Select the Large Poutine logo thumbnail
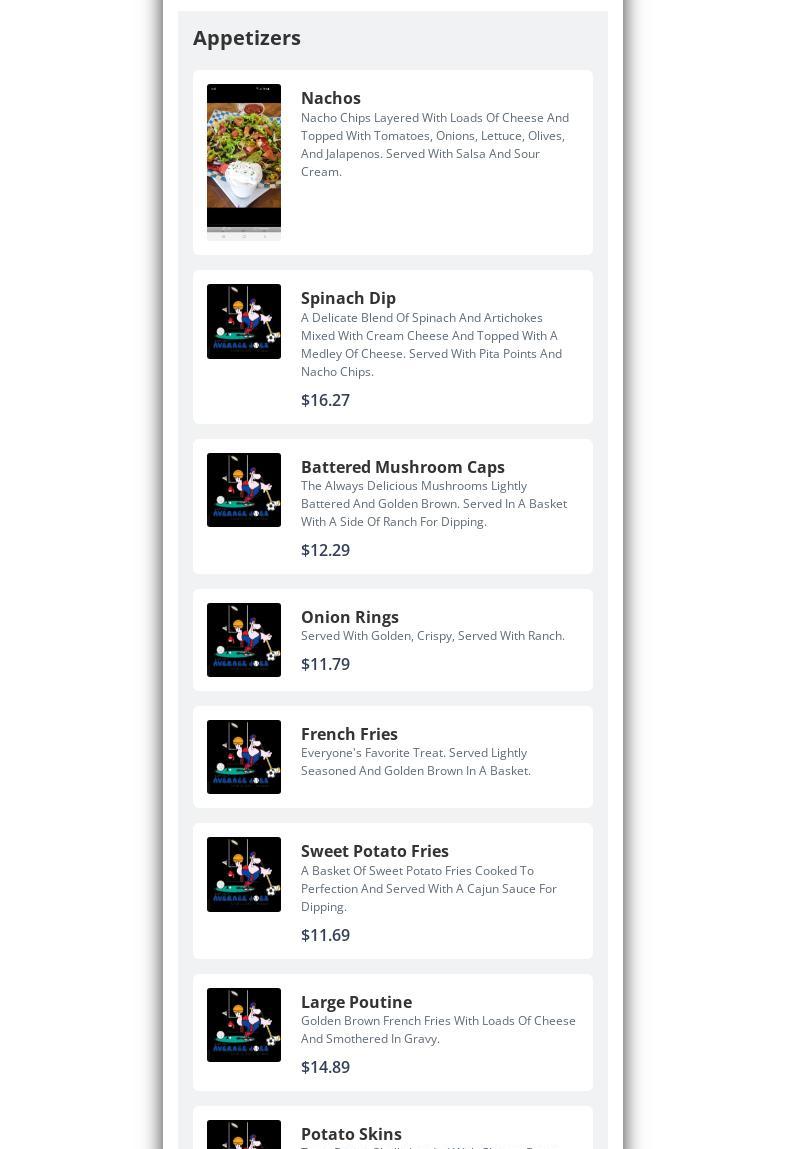 (243, 1024)
